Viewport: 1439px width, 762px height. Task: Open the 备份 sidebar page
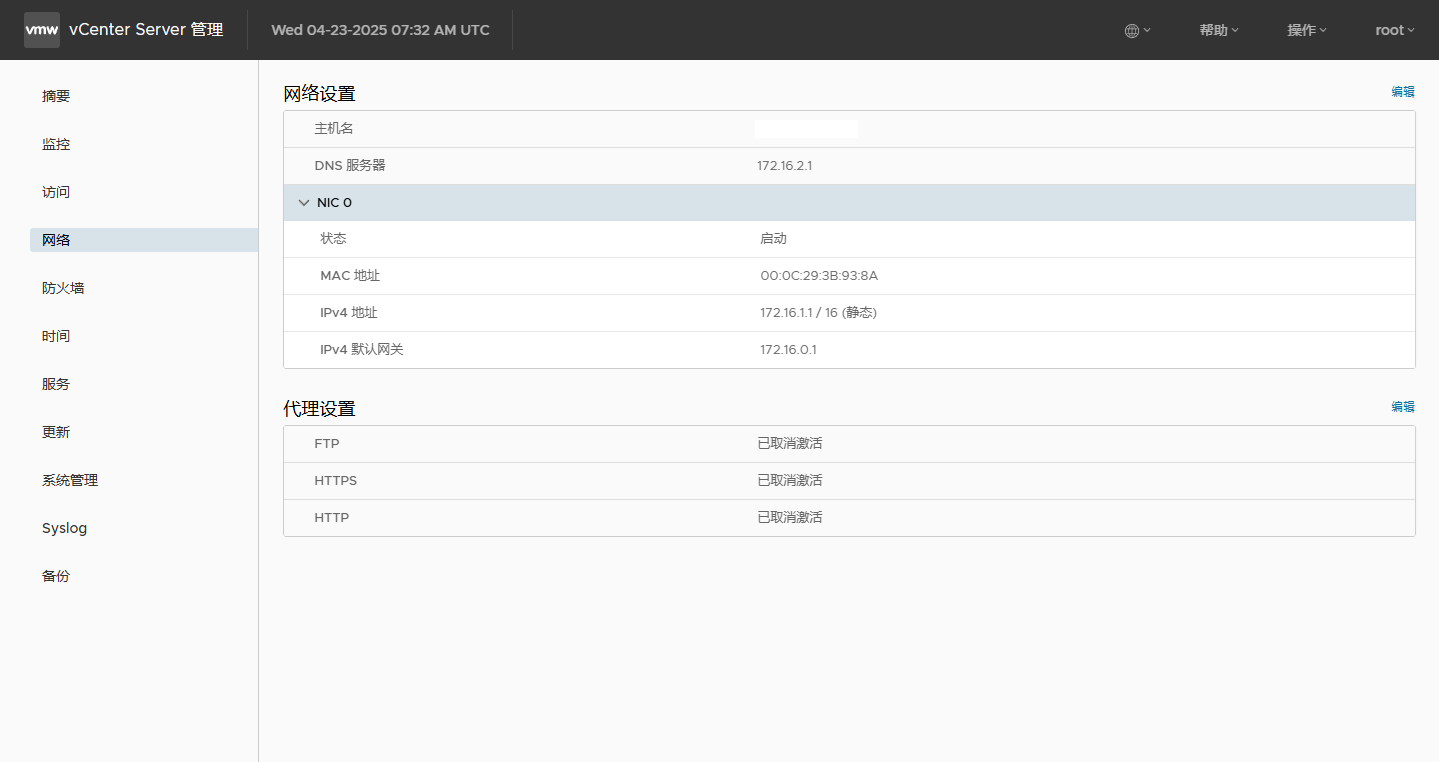coord(56,576)
